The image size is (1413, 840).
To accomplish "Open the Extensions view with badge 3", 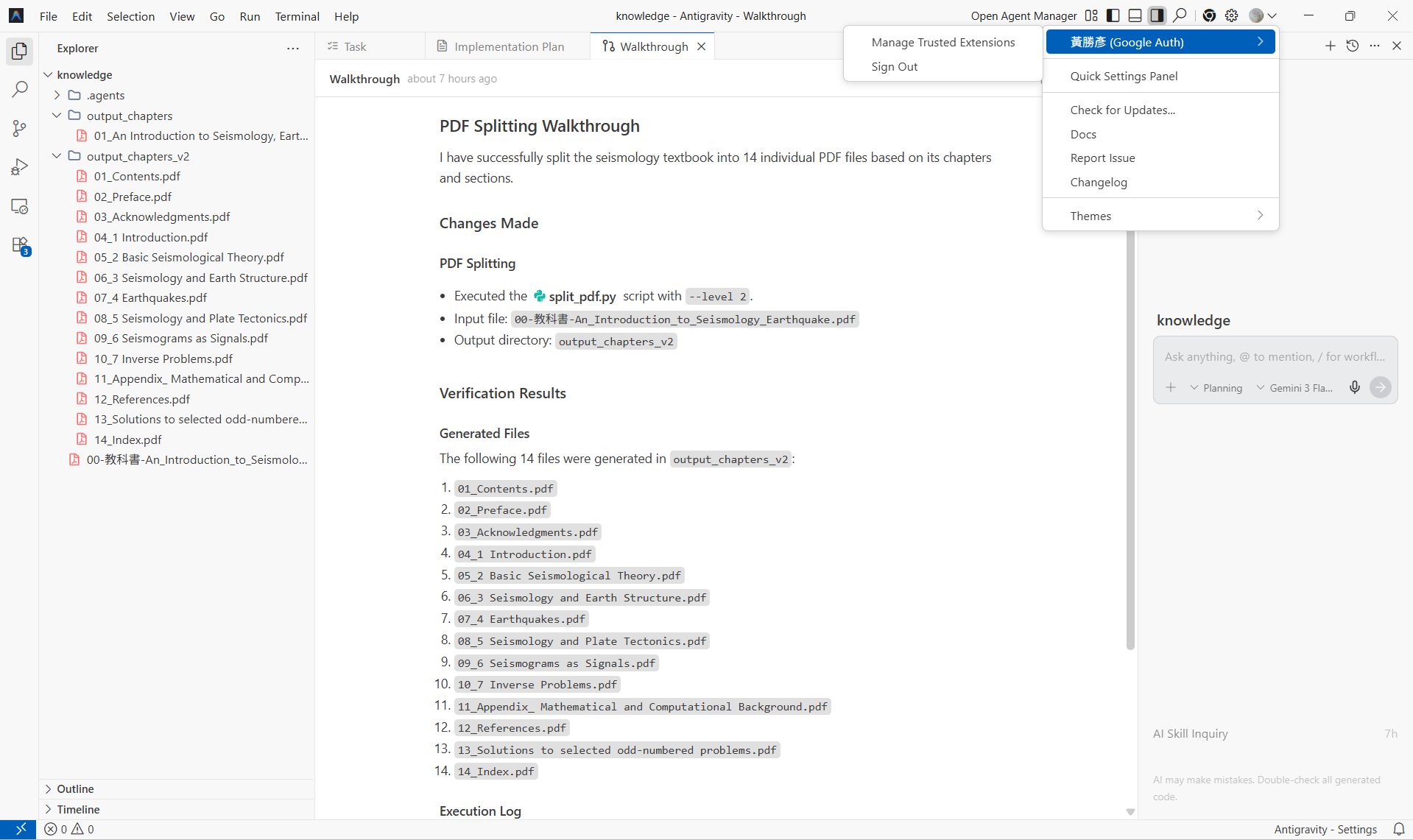I will coord(20,245).
